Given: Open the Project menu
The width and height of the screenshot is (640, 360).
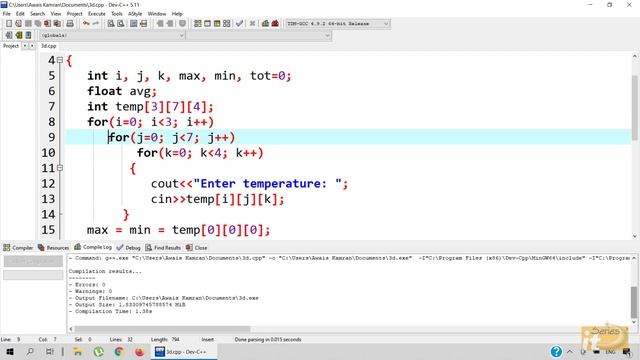Looking at the screenshot, I should click(74, 14).
